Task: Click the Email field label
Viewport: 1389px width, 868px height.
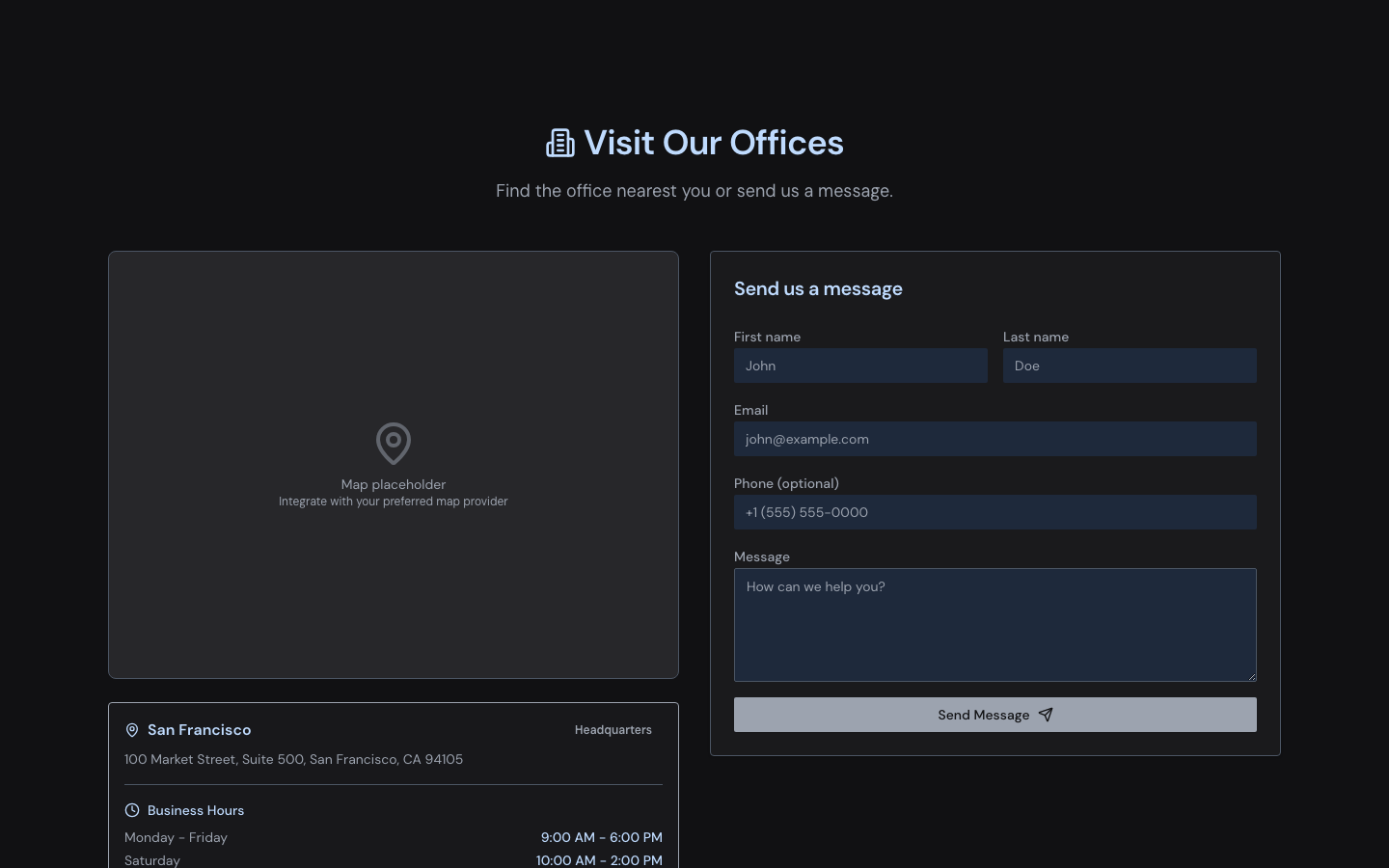Action: coord(750,410)
